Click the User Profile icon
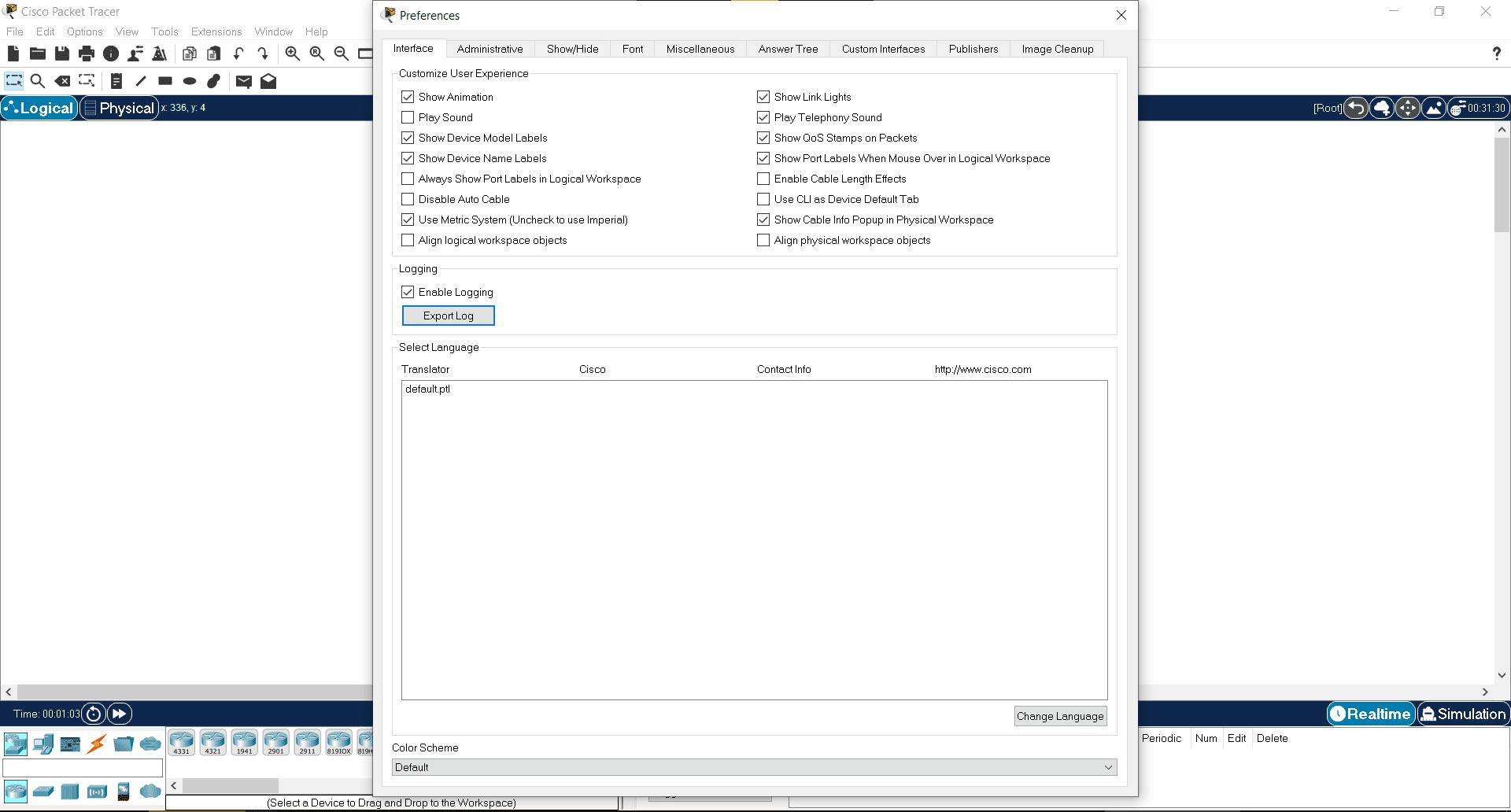Viewport: 1511px width, 812px height. [135, 54]
